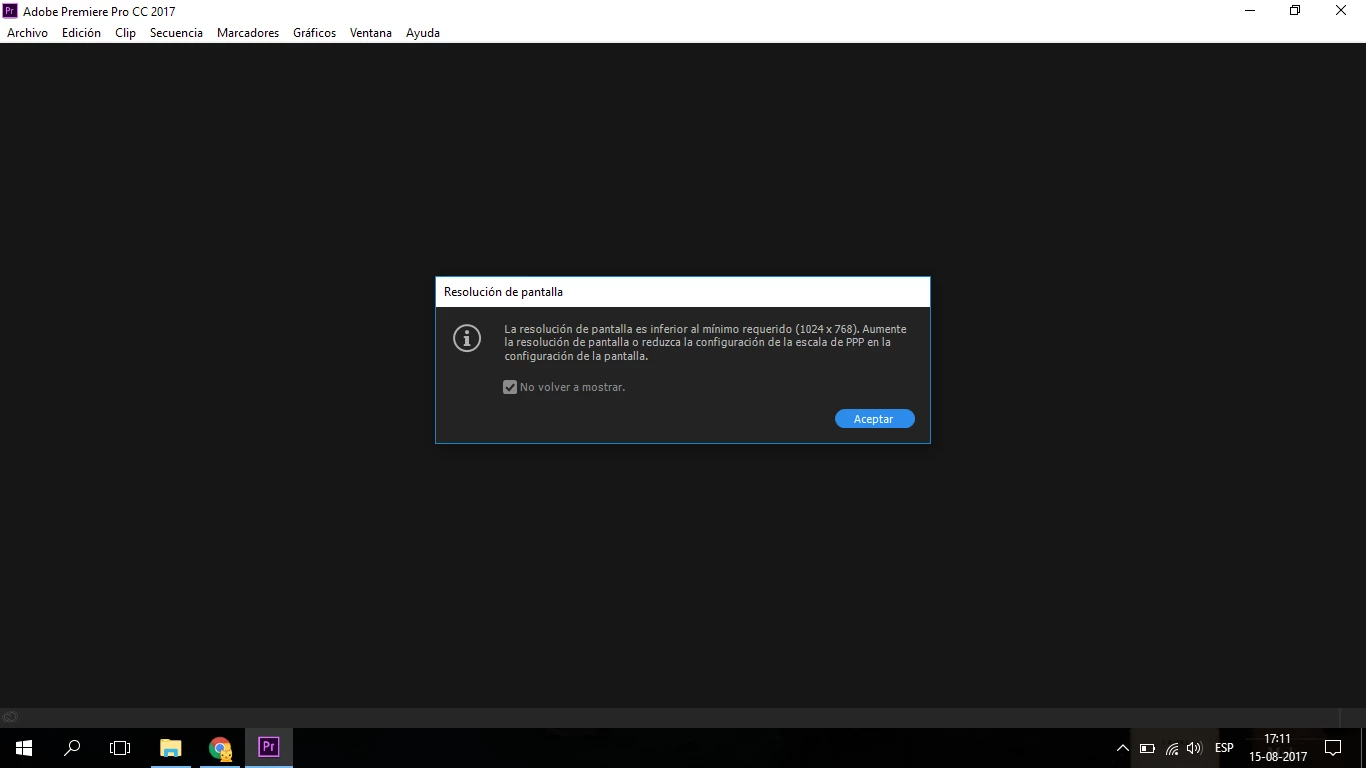Open Windows search from taskbar
The image size is (1366, 768).
coord(72,748)
